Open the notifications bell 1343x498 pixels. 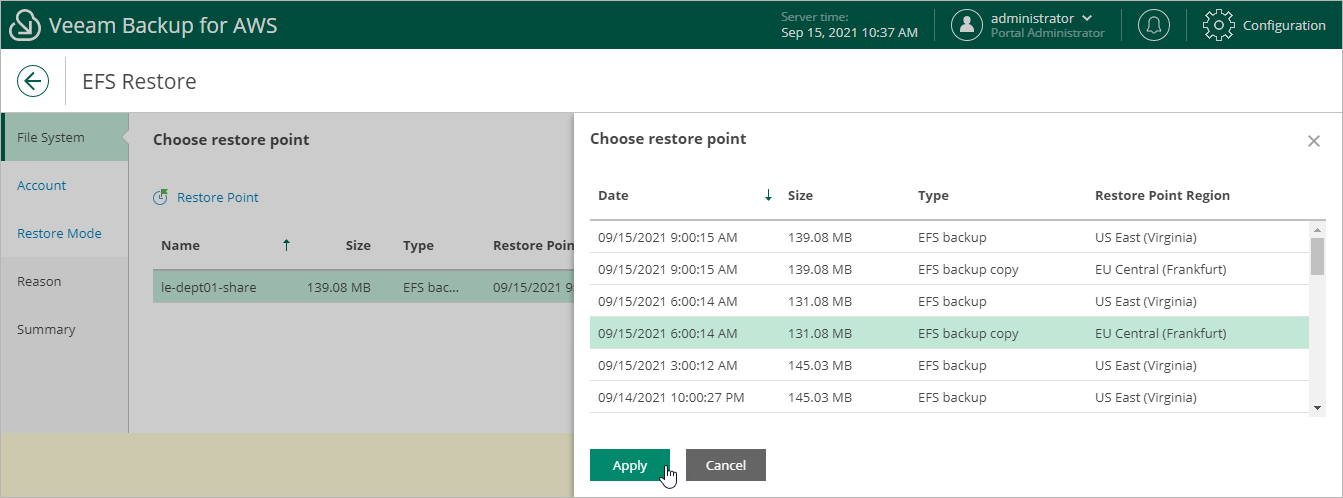click(x=1154, y=25)
